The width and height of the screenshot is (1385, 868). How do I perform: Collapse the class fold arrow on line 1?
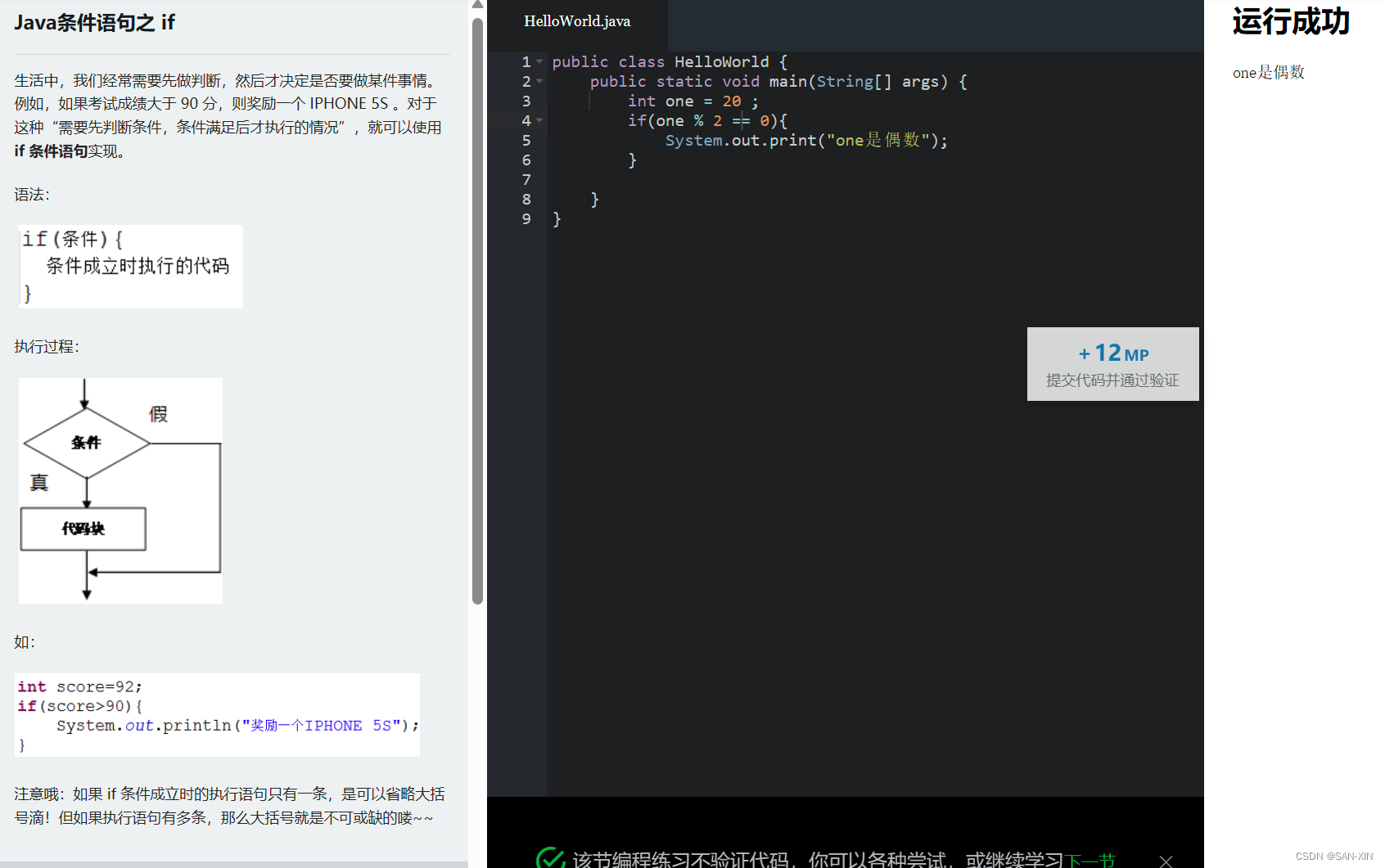[539, 62]
